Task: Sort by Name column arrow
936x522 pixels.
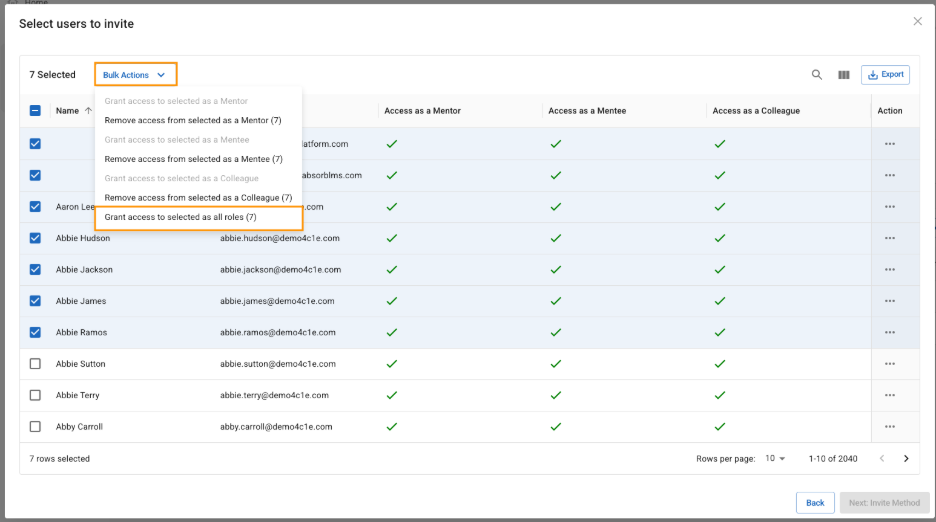Action: 88,111
